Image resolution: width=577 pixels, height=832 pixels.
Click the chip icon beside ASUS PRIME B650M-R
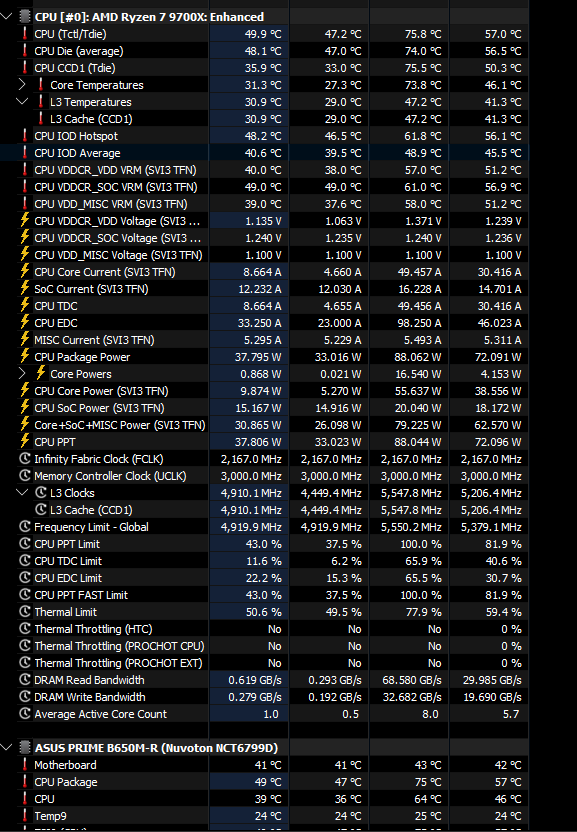24,748
